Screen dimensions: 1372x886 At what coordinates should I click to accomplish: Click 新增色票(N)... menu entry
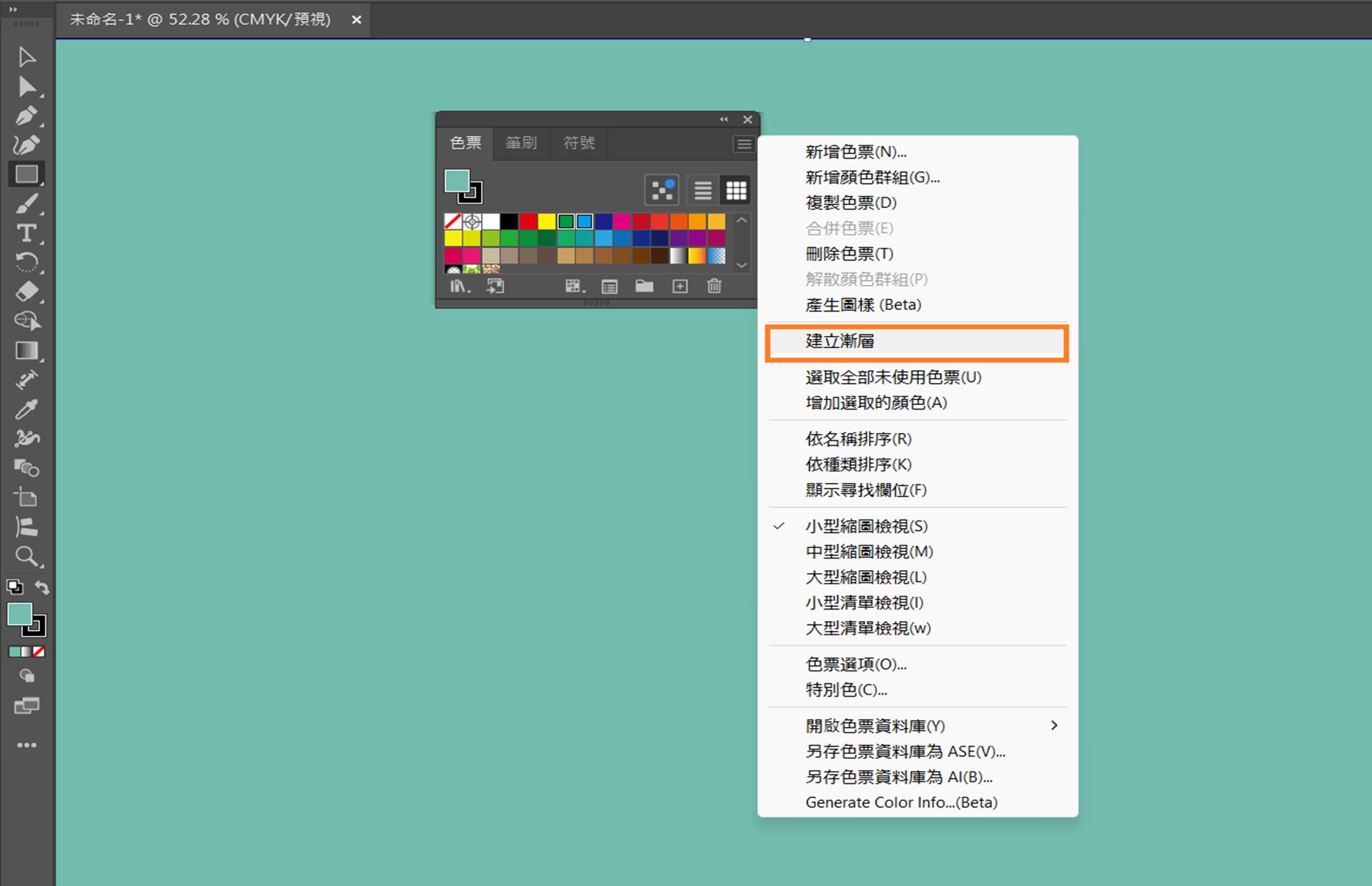pos(855,151)
